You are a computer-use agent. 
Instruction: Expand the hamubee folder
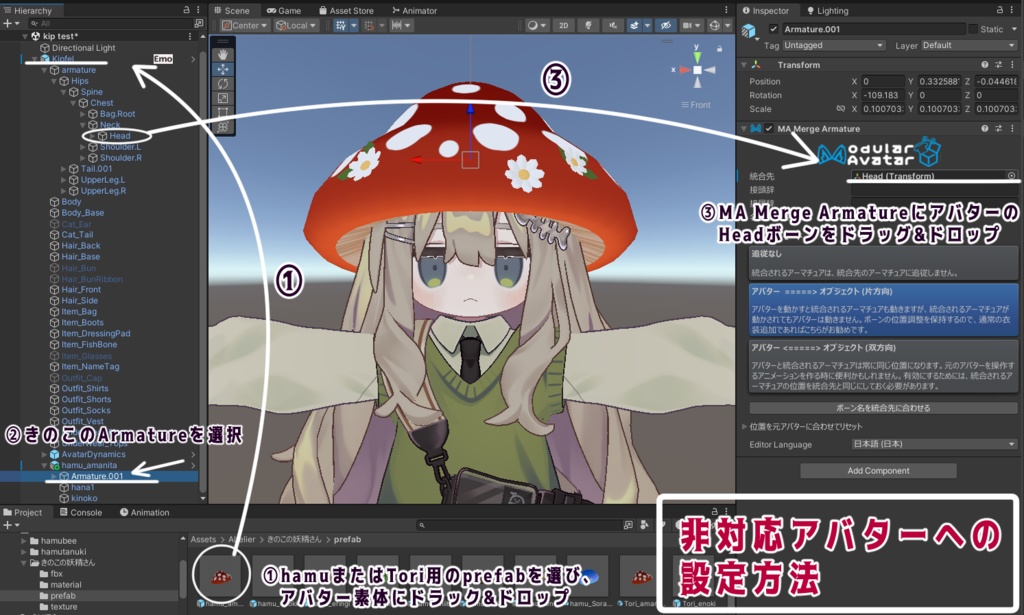click(x=24, y=541)
